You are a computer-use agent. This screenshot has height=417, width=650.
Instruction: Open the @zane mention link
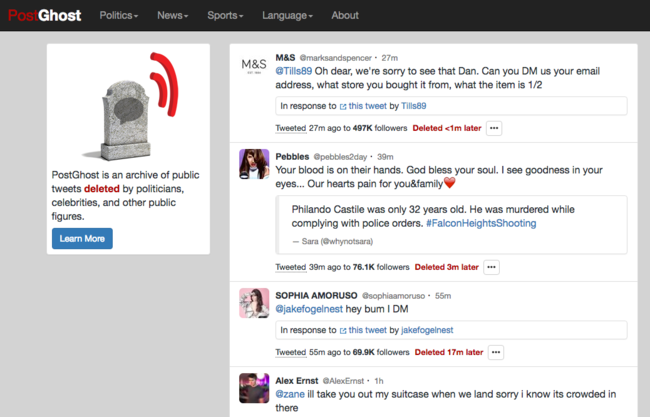290,394
